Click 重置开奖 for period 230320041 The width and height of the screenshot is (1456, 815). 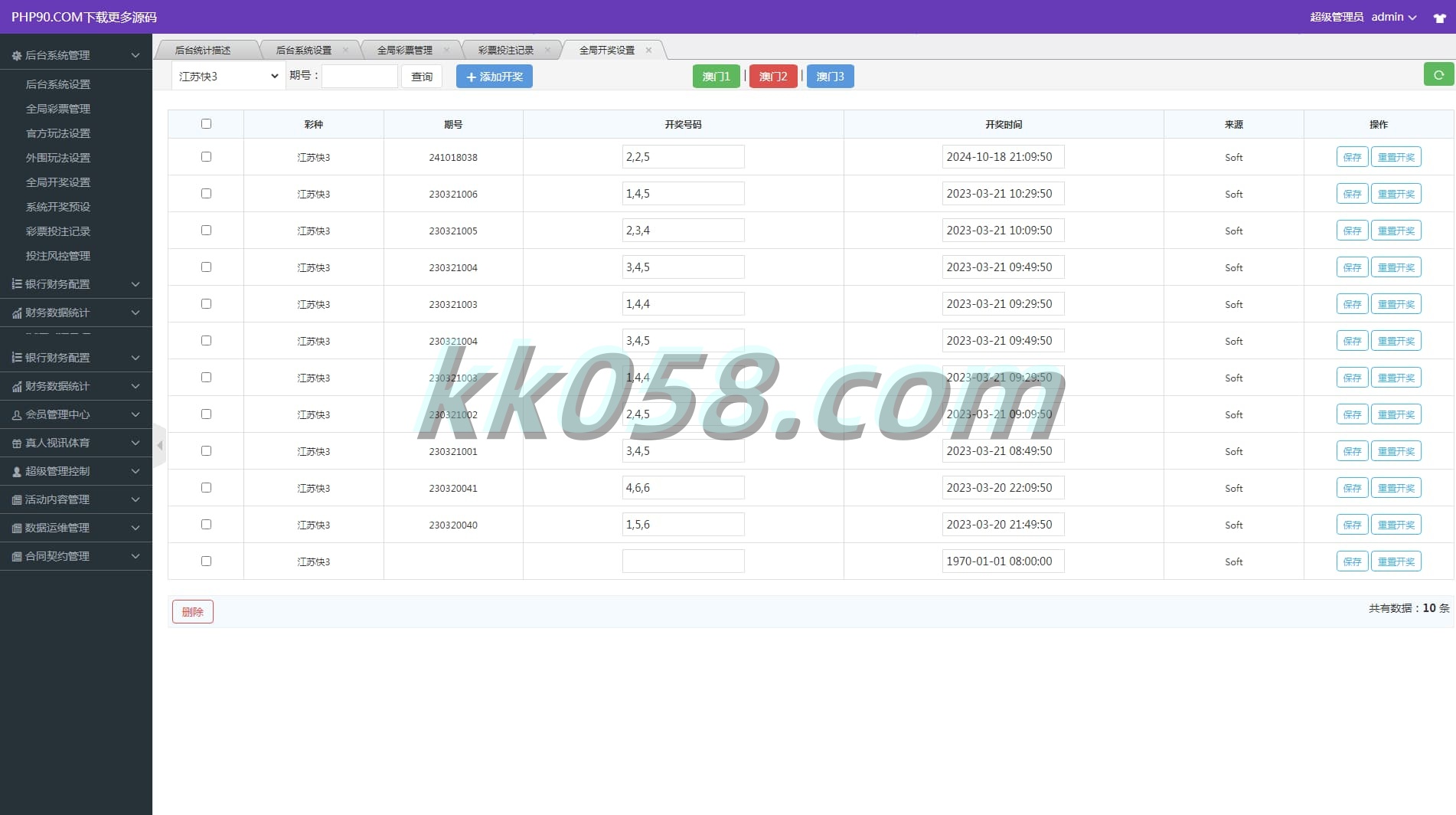pyautogui.click(x=1396, y=488)
